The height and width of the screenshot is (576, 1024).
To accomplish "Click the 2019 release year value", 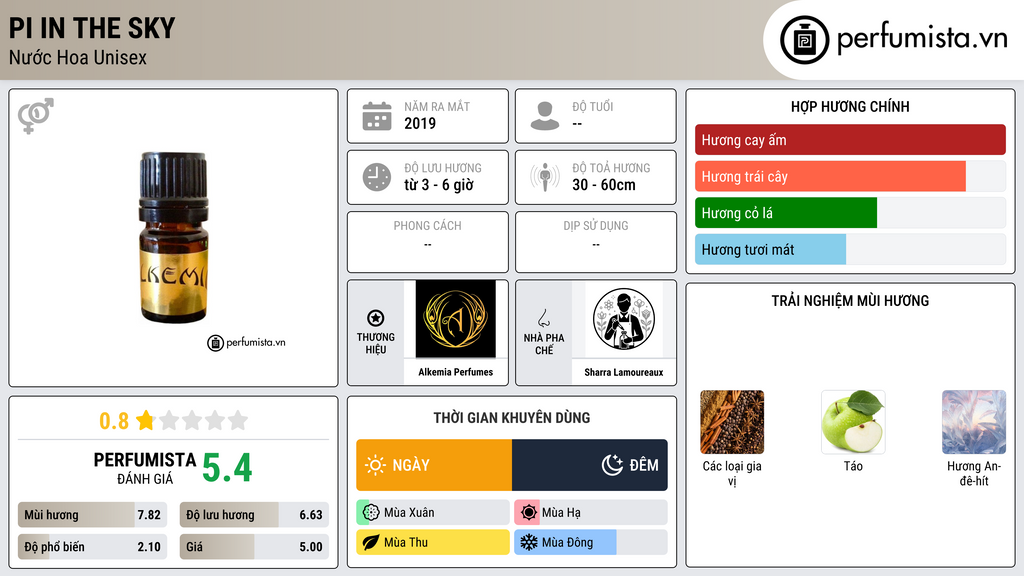I will coord(420,123).
